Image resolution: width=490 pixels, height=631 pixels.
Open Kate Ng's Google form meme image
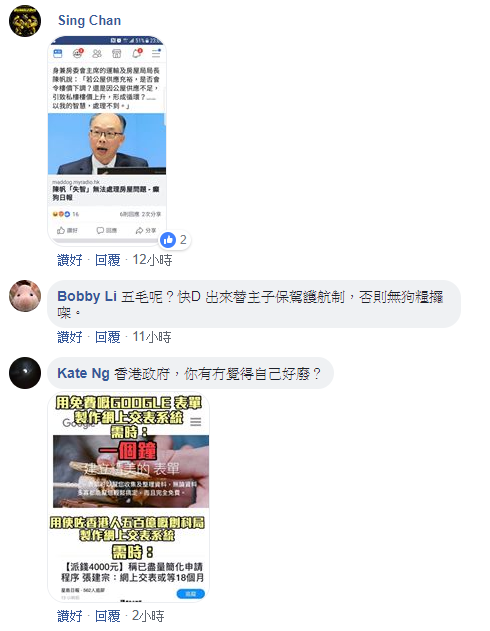pos(129,497)
